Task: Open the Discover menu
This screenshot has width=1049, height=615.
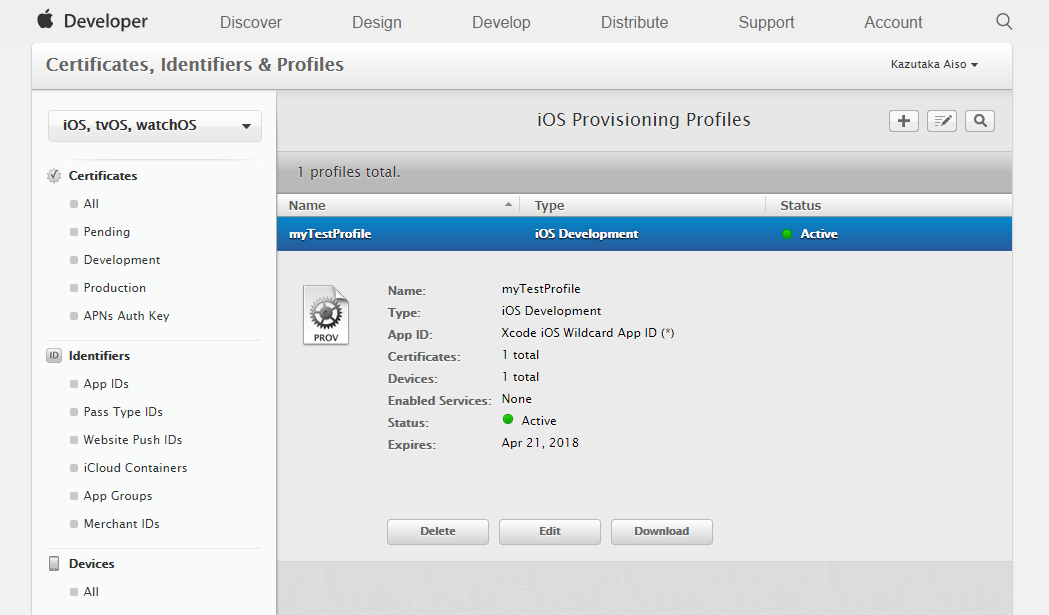Action: [x=251, y=22]
